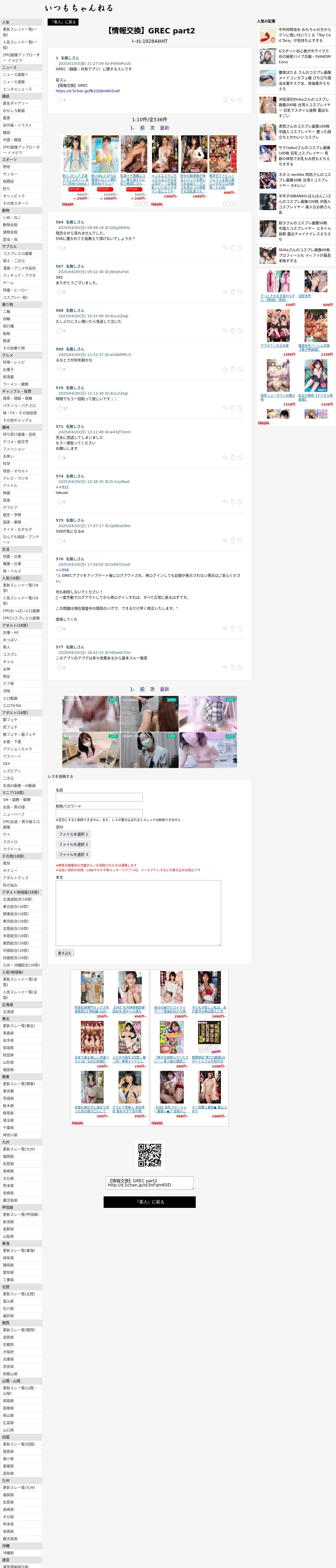This screenshot has height=1568, width=336.
Task: Delete post 567 with the trash icon
Action: click(232, 292)
